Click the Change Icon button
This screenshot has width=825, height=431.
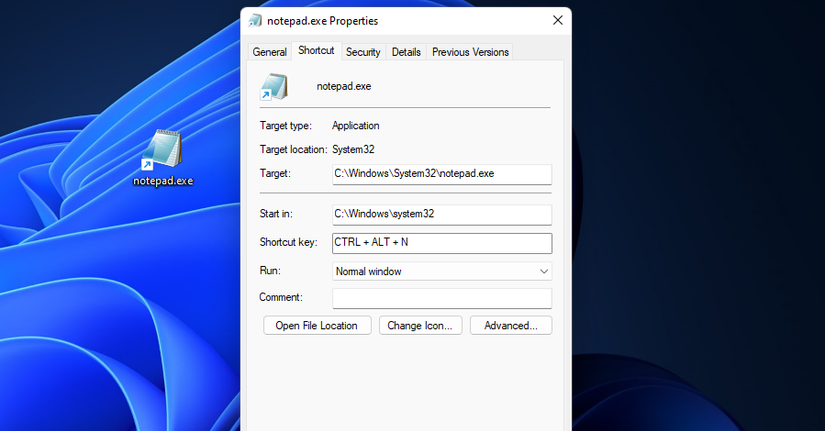coord(420,325)
